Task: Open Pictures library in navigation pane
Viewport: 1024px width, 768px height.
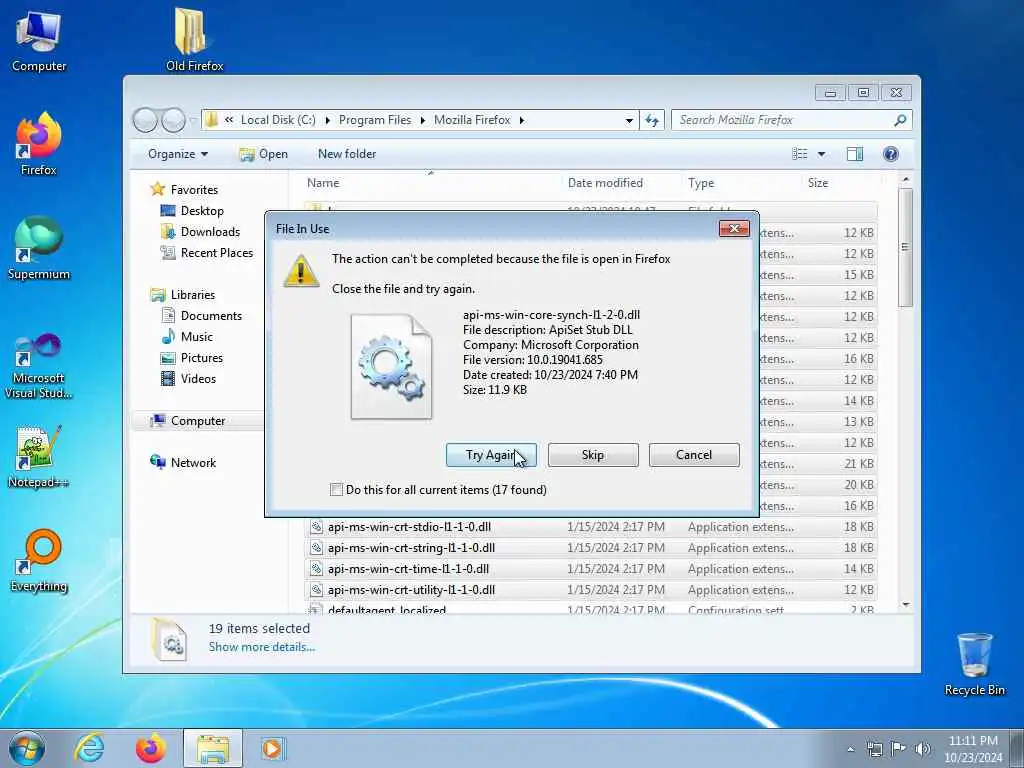Action: [201, 357]
